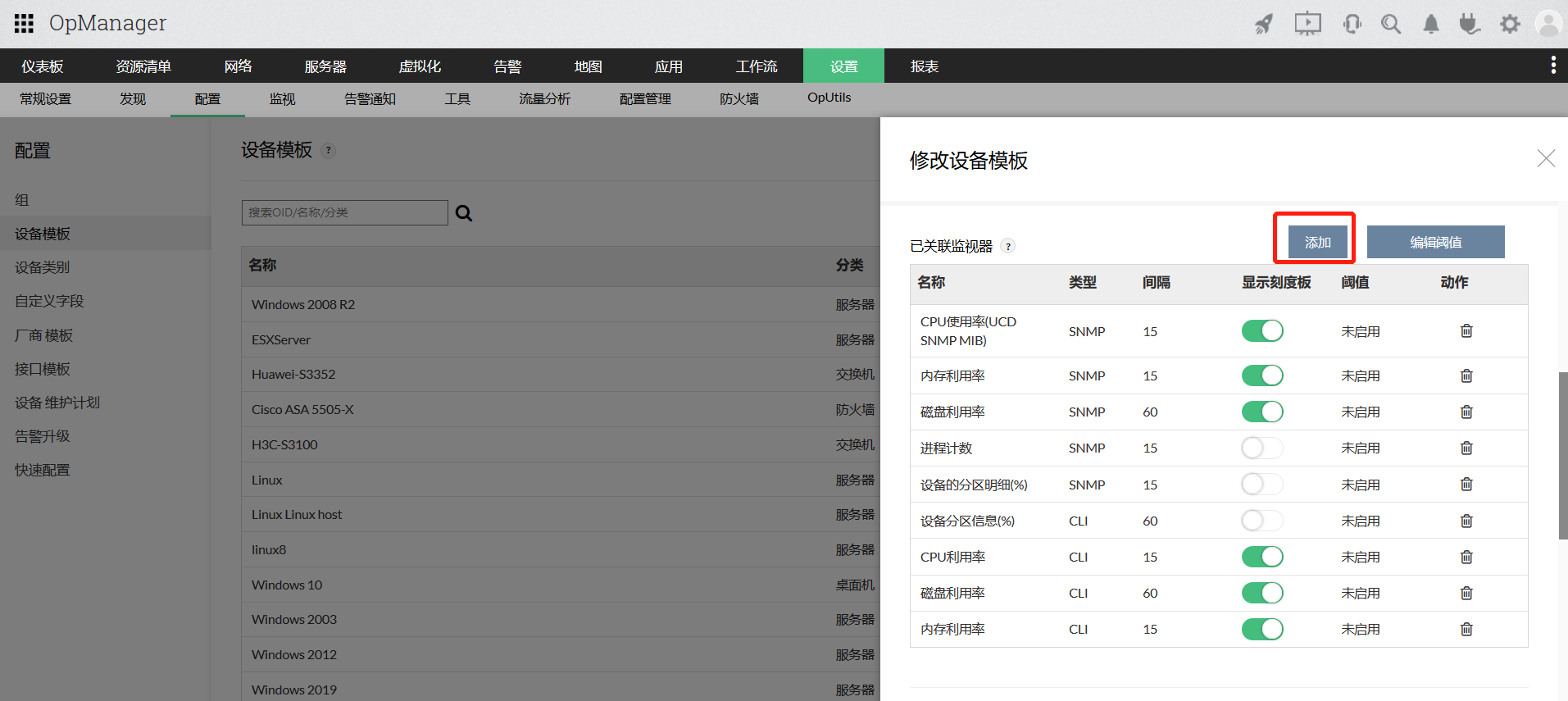The image size is (1568, 701).
Task: Enable dial display for 进程计数
Action: [x=1262, y=448]
